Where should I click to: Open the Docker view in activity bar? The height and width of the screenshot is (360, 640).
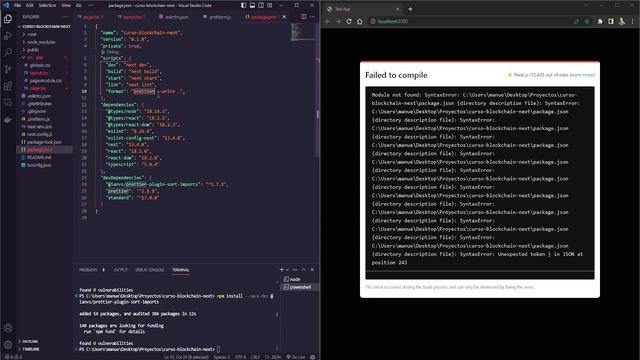pos(8,120)
